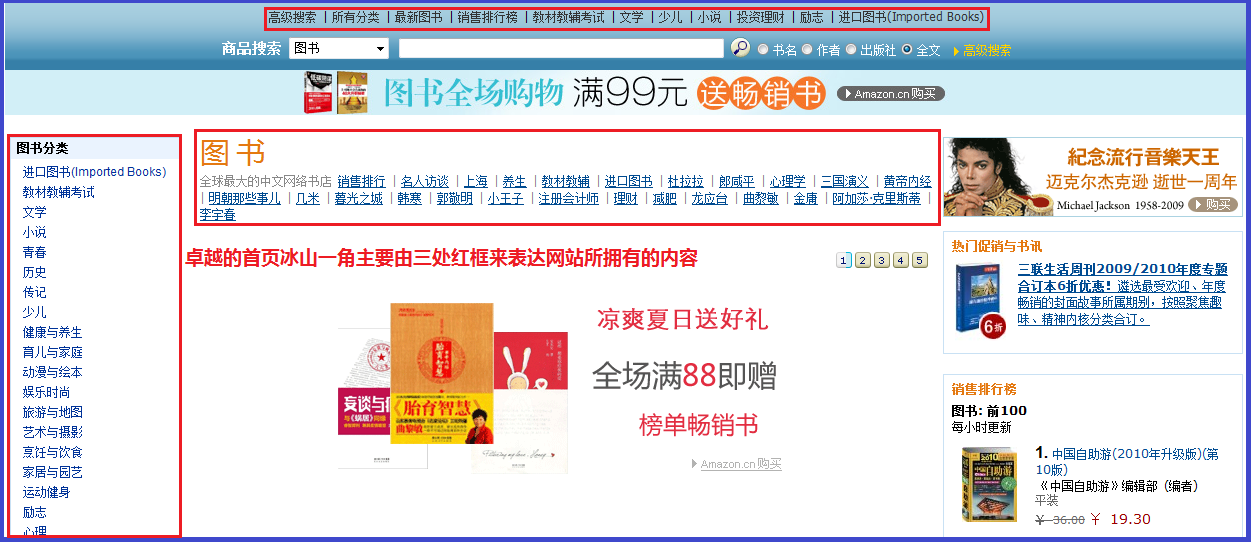
Task: Open the 旅游与地图 category in the sidebar
Action: pyautogui.click(x=53, y=412)
